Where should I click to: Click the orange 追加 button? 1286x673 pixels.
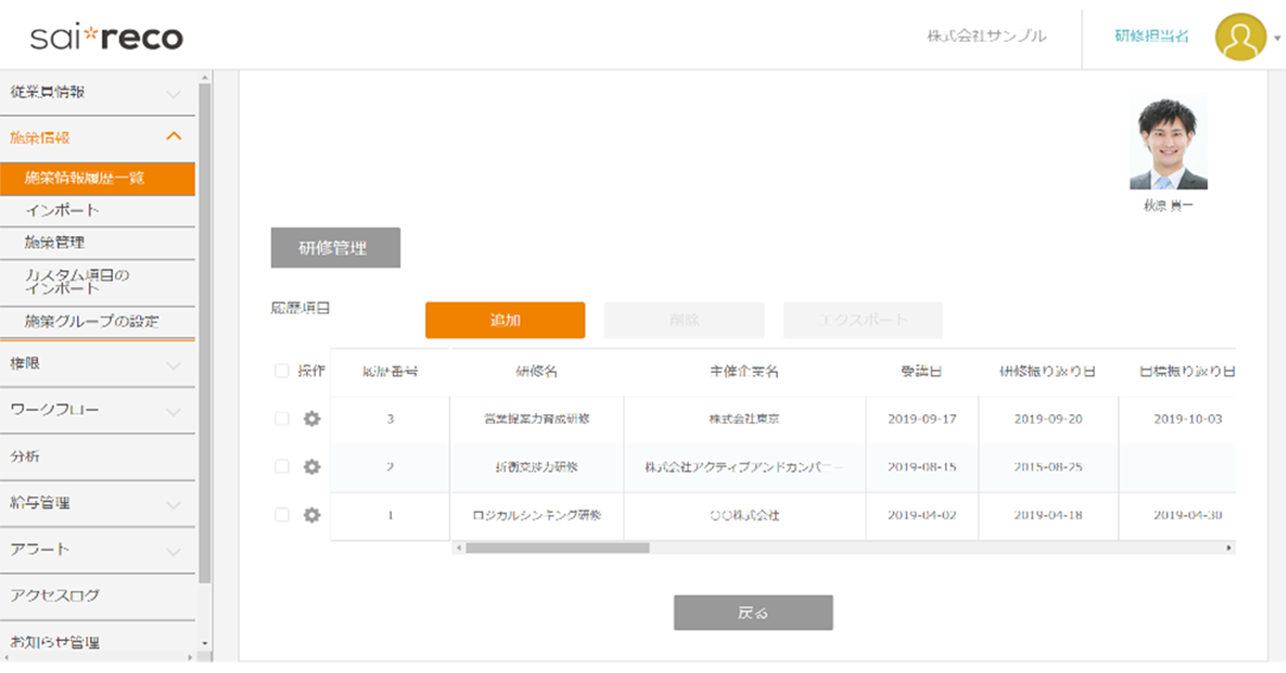[505, 320]
